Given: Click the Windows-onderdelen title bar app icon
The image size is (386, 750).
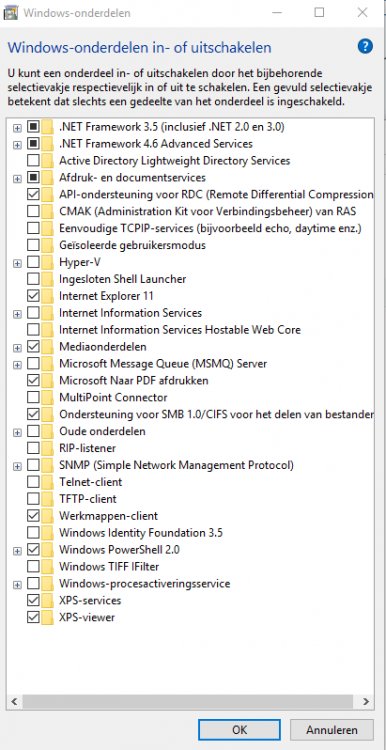Looking at the screenshot, I should 10,13.
